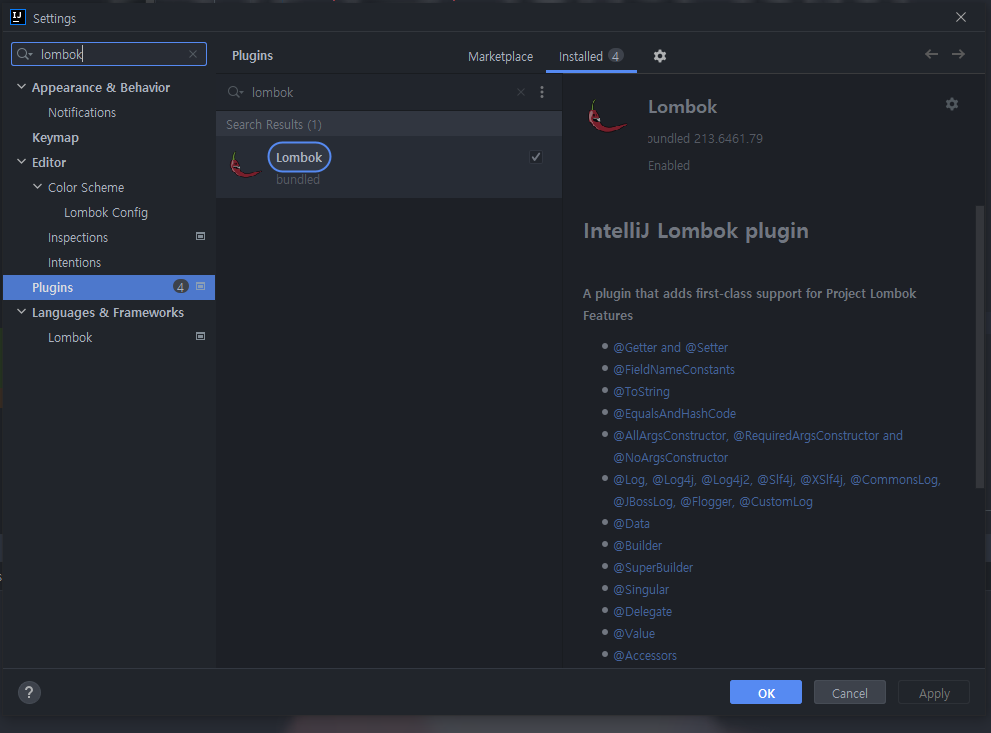Click the large Lombok chili logo
Image resolution: width=991 pixels, height=733 pixels.
pyautogui.click(x=607, y=117)
